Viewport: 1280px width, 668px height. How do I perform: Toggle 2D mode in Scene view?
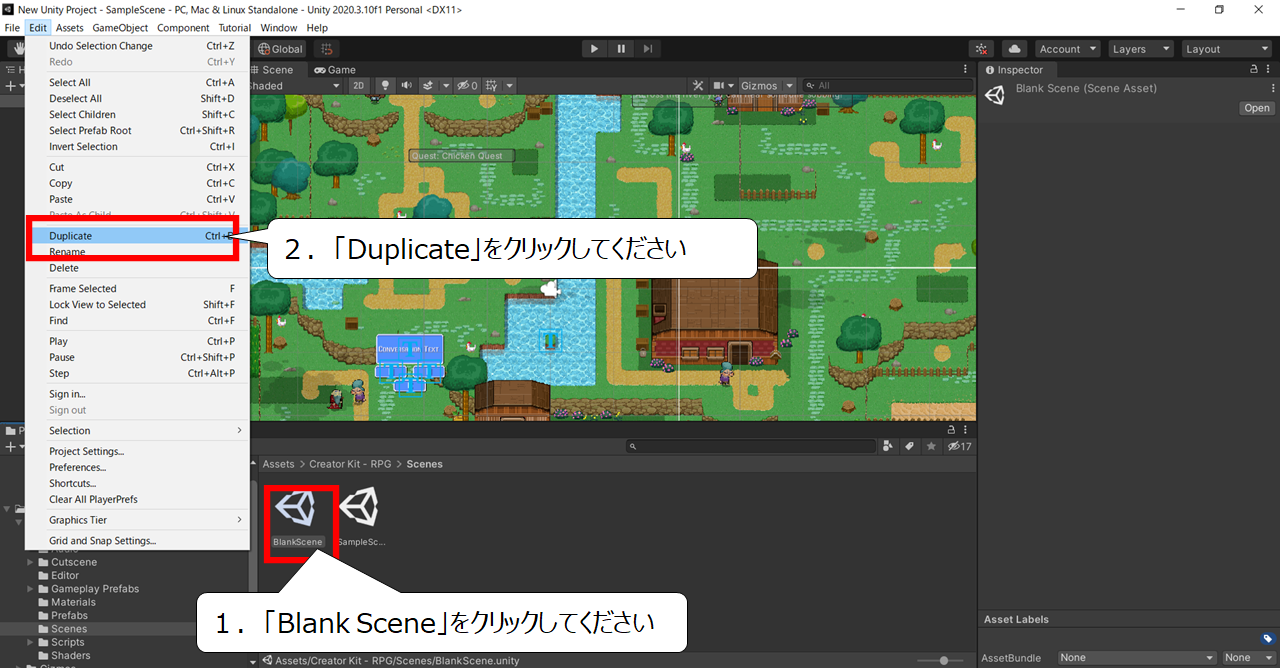click(360, 86)
